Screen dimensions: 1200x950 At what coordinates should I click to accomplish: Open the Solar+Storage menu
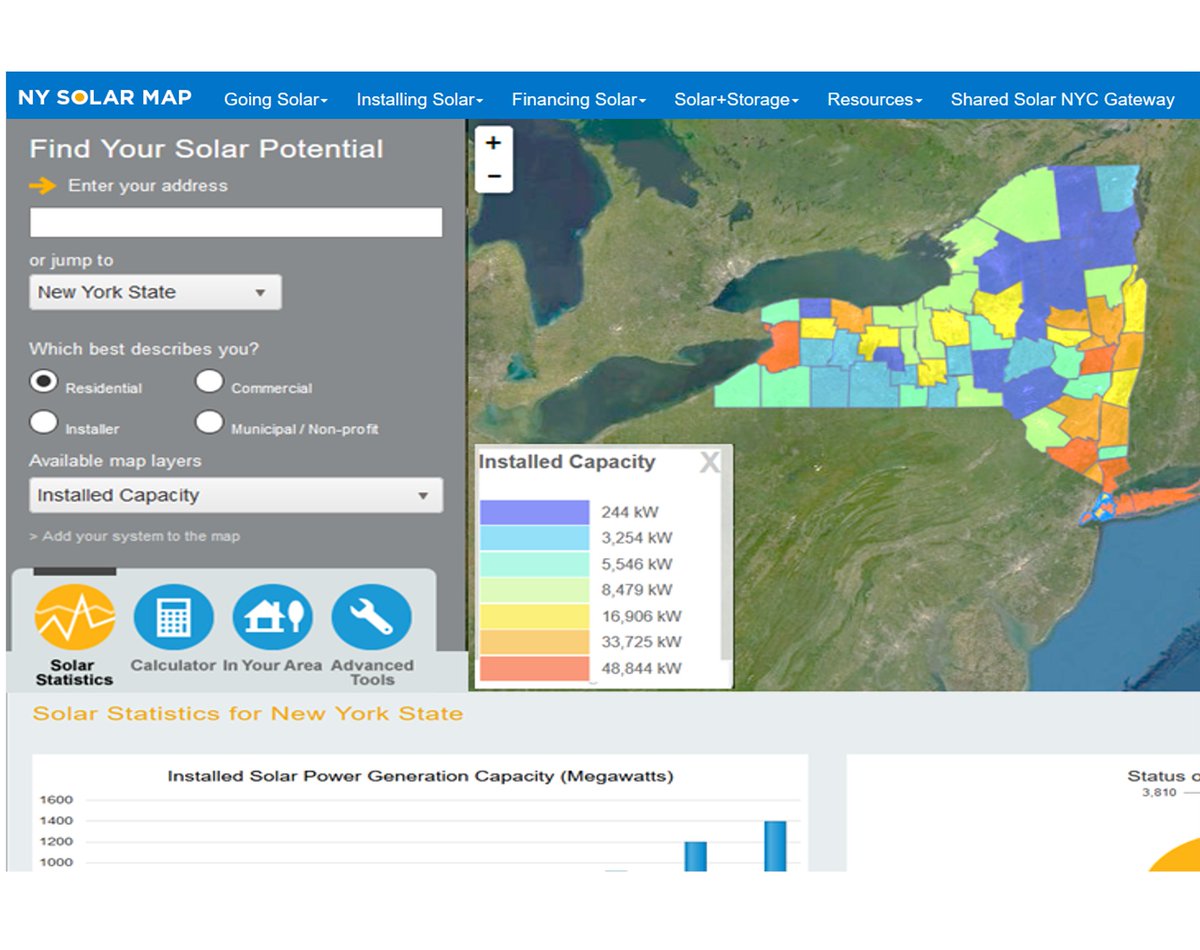(737, 99)
